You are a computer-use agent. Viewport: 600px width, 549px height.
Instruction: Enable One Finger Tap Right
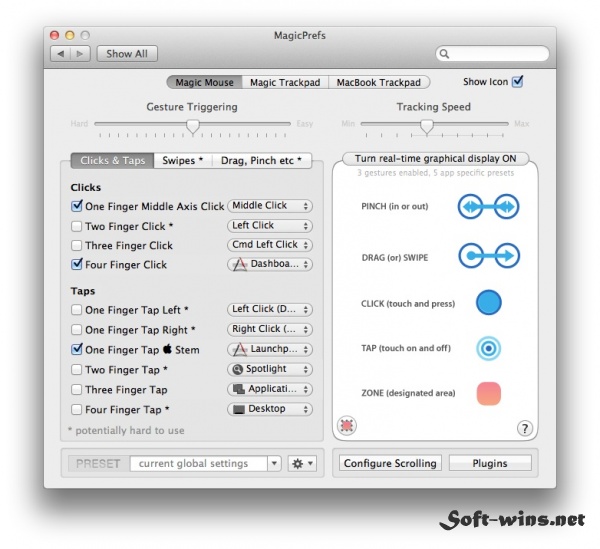(x=77, y=329)
